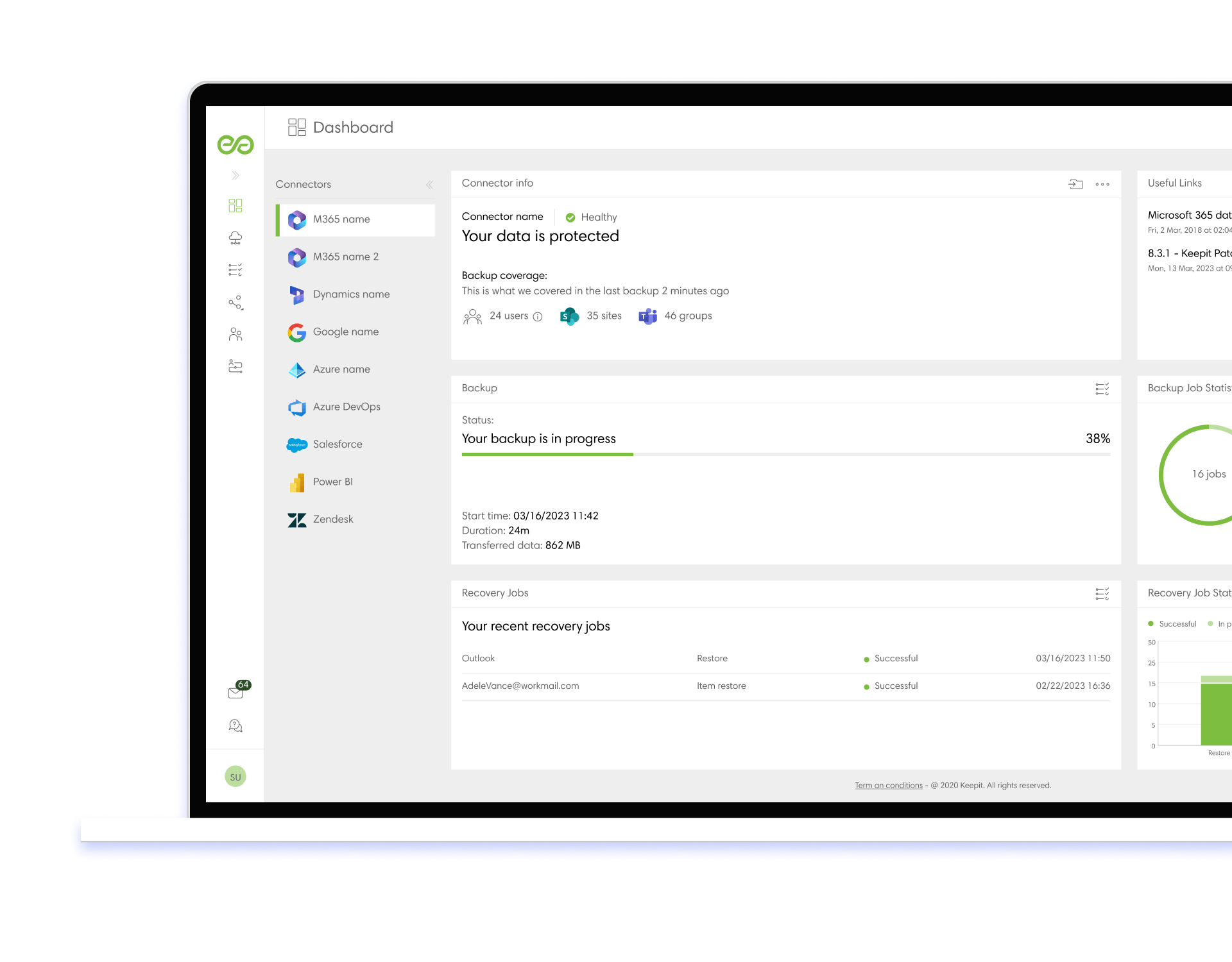The width and height of the screenshot is (1232, 962).
Task: Click the AdeleVance@workmail.com recovery job
Action: pos(786,686)
